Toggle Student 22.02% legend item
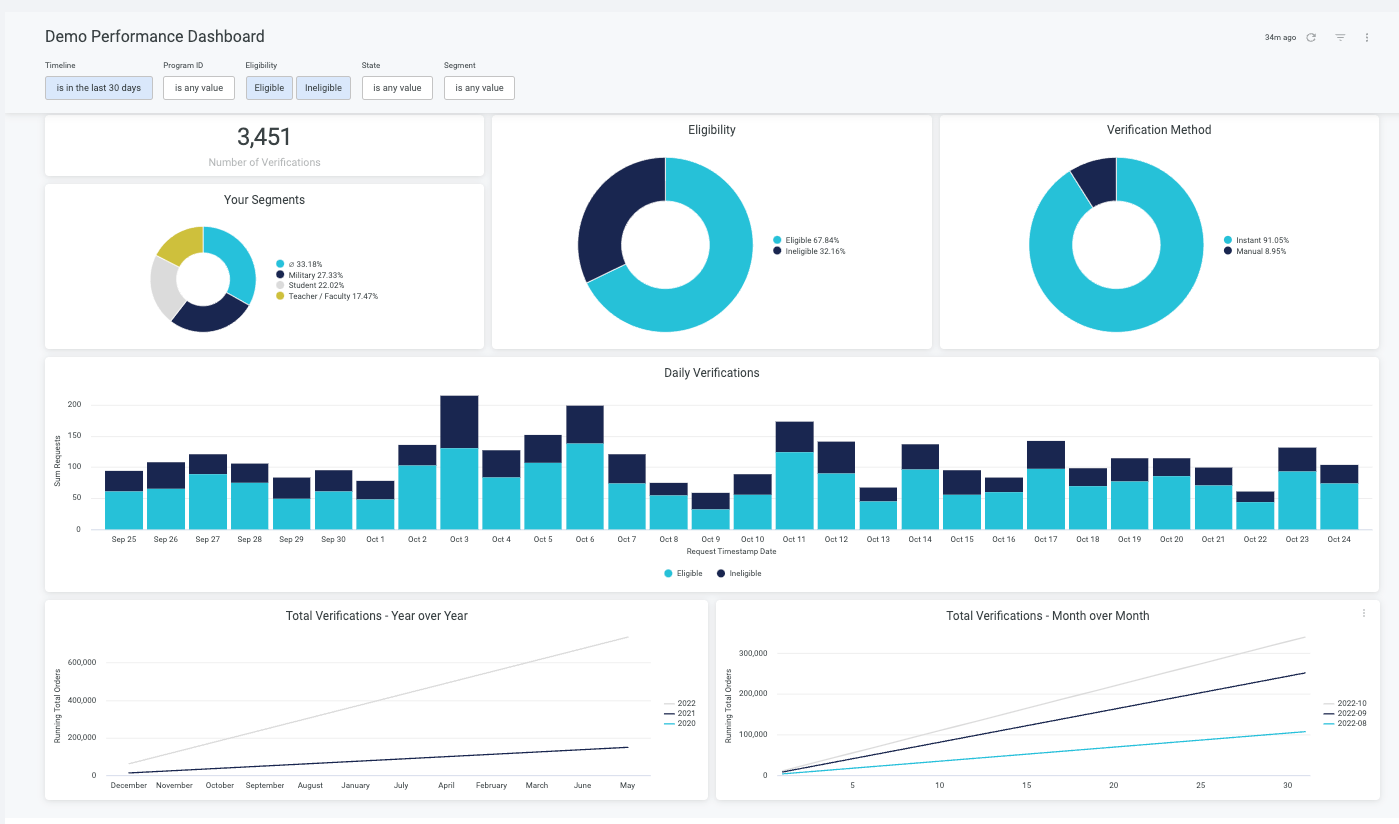 tap(310, 286)
